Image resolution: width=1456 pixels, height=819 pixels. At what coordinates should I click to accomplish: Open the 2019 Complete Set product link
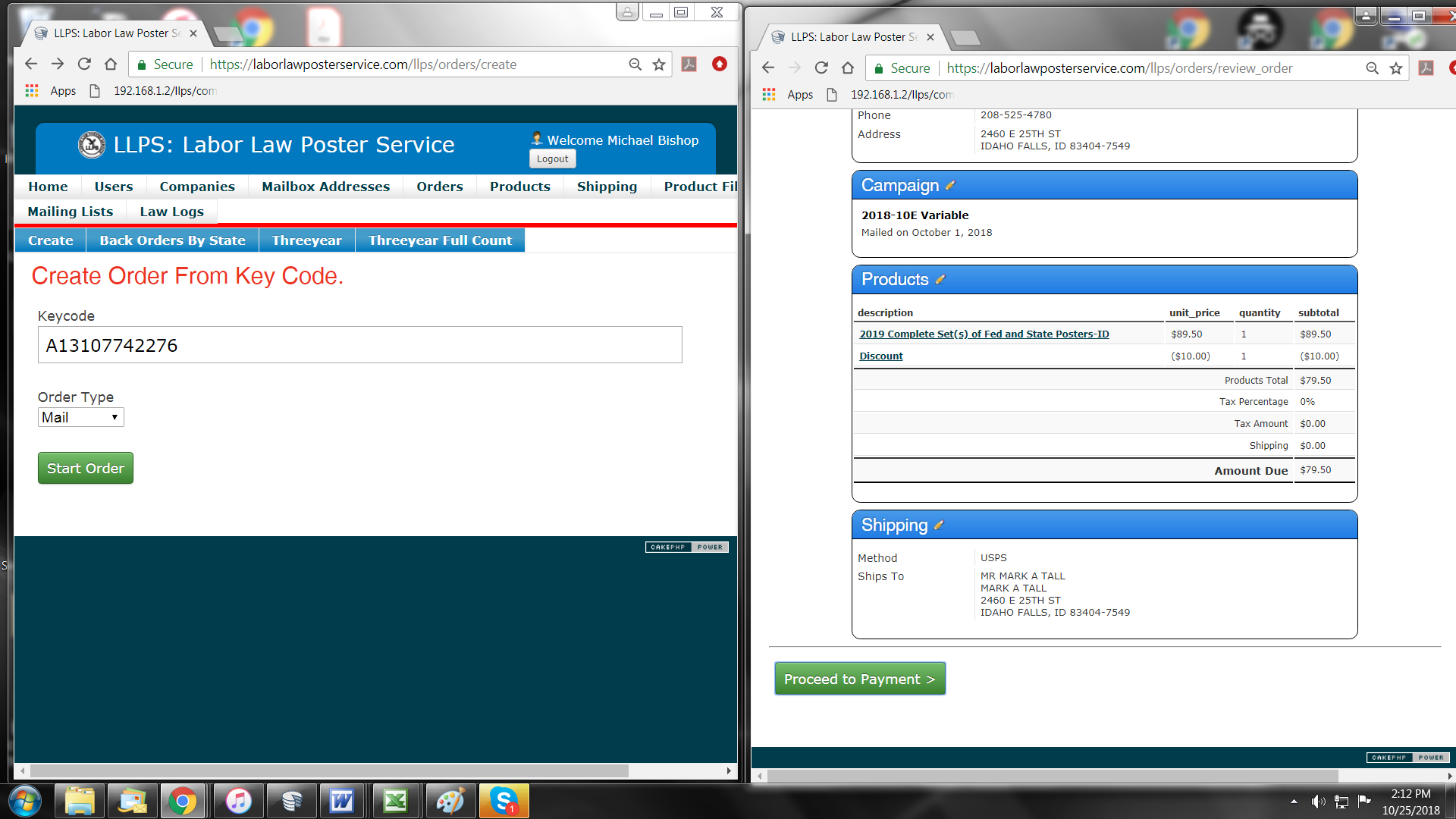pyautogui.click(x=984, y=334)
